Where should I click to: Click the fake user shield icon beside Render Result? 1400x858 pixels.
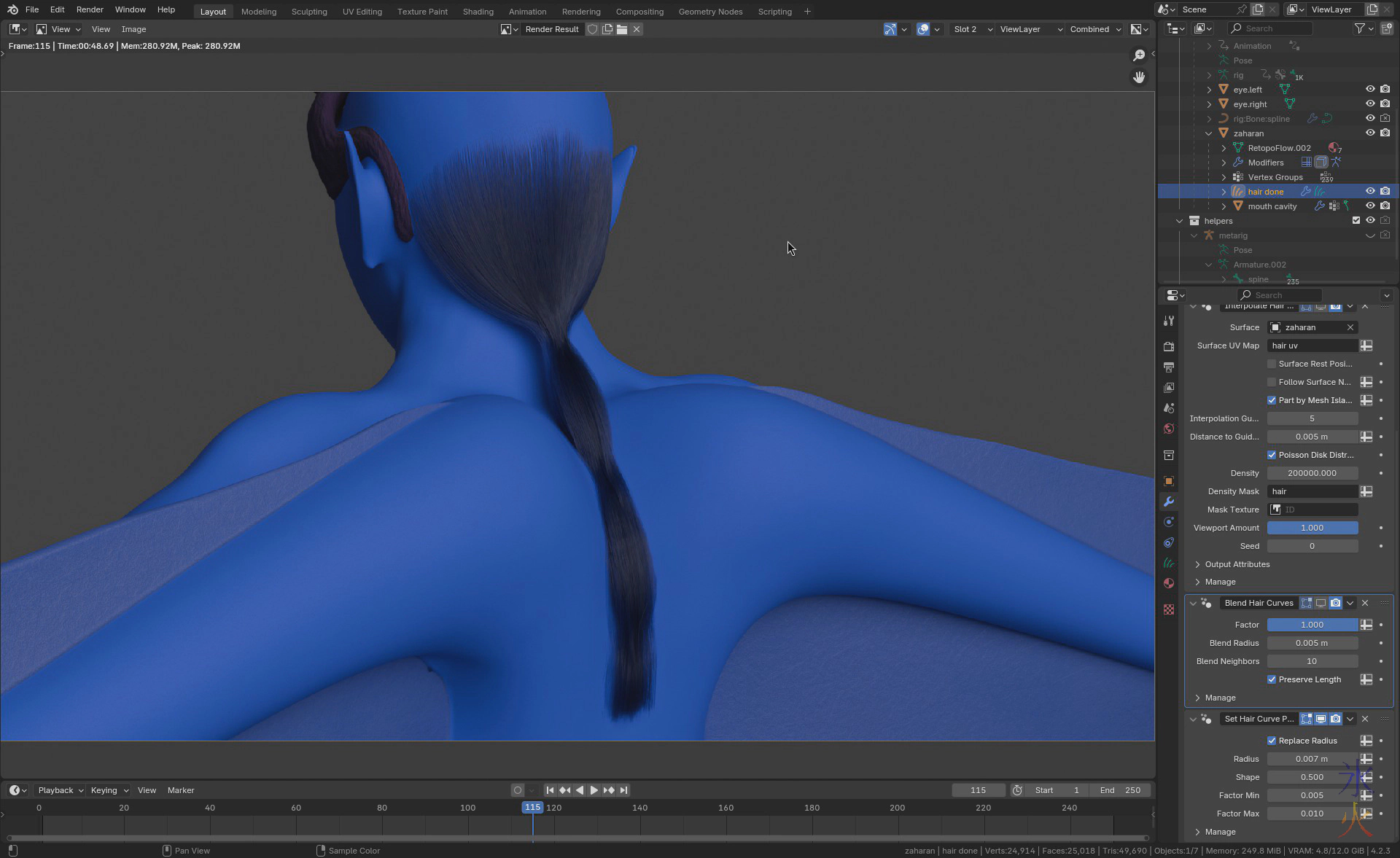pos(593,29)
